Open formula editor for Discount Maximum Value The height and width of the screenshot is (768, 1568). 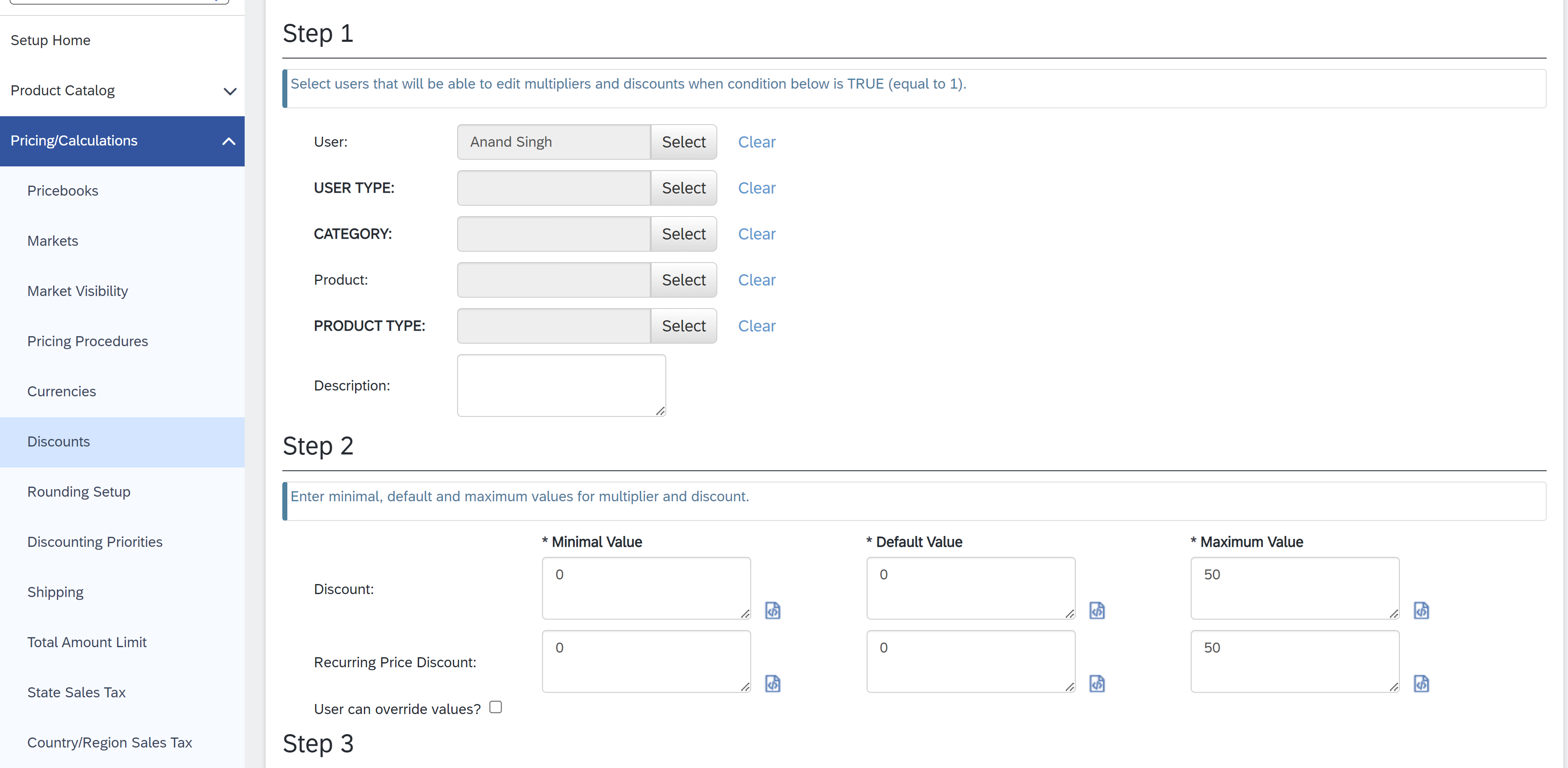tap(1421, 610)
